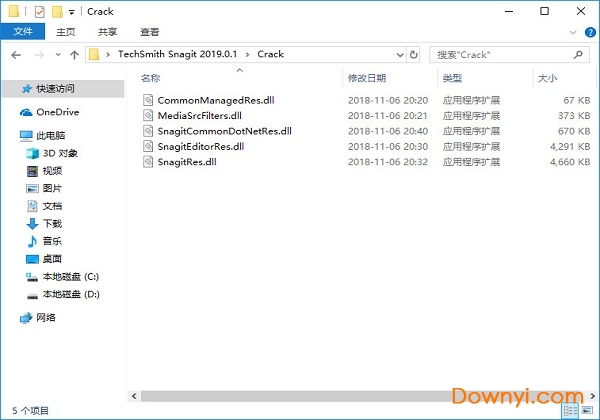This screenshot has height=420, width=600.
Task: Sort by Type (类型) column header
Action: coord(452,78)
